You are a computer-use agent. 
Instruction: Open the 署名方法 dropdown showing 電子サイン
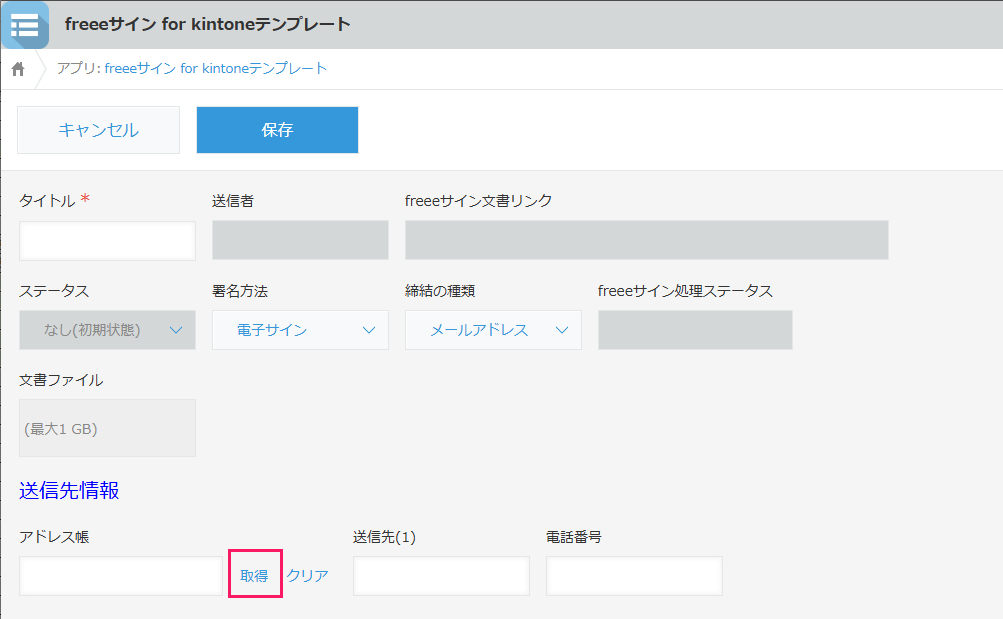(x=300, y=330)
